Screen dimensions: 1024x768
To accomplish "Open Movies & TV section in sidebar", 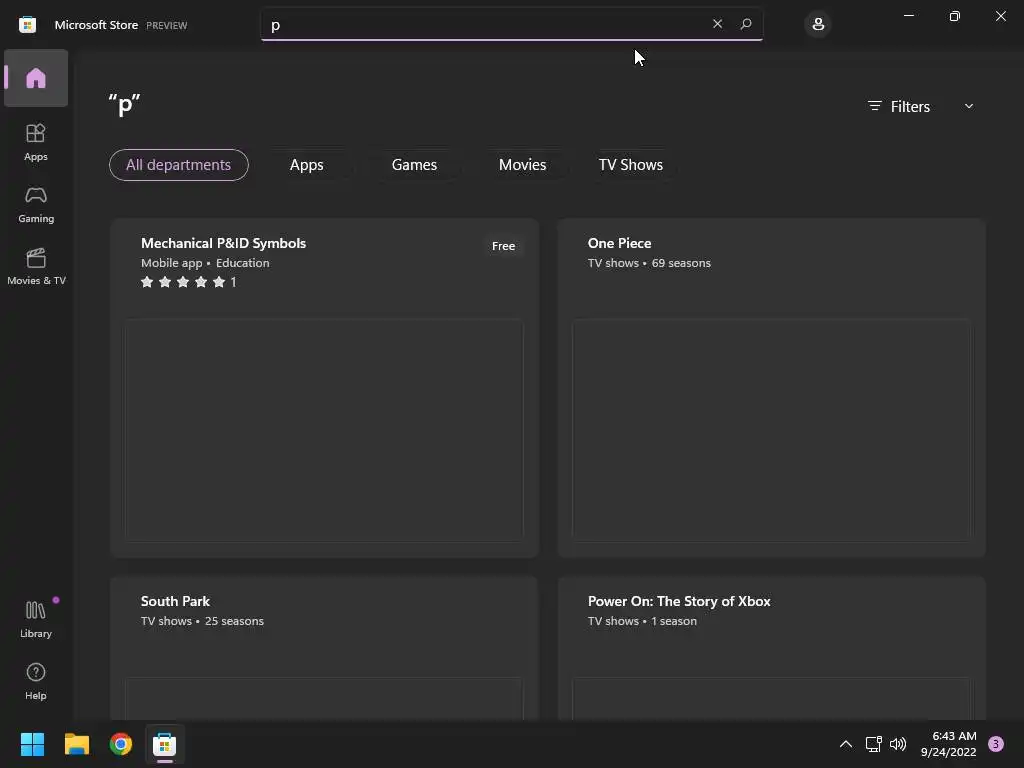I will 36,266.
